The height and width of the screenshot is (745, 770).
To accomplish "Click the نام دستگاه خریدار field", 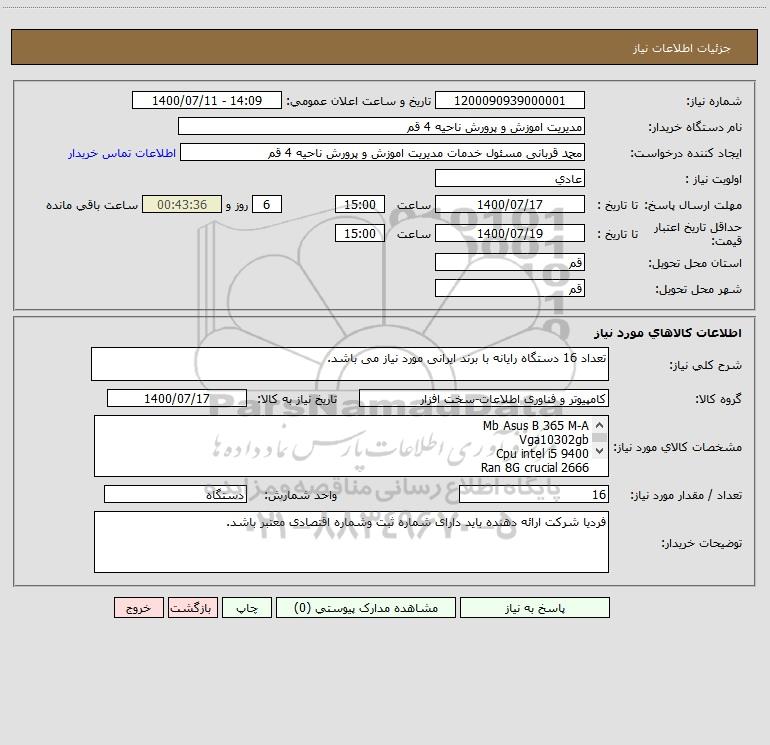I will pyautogui.click(x=381, y=126).
